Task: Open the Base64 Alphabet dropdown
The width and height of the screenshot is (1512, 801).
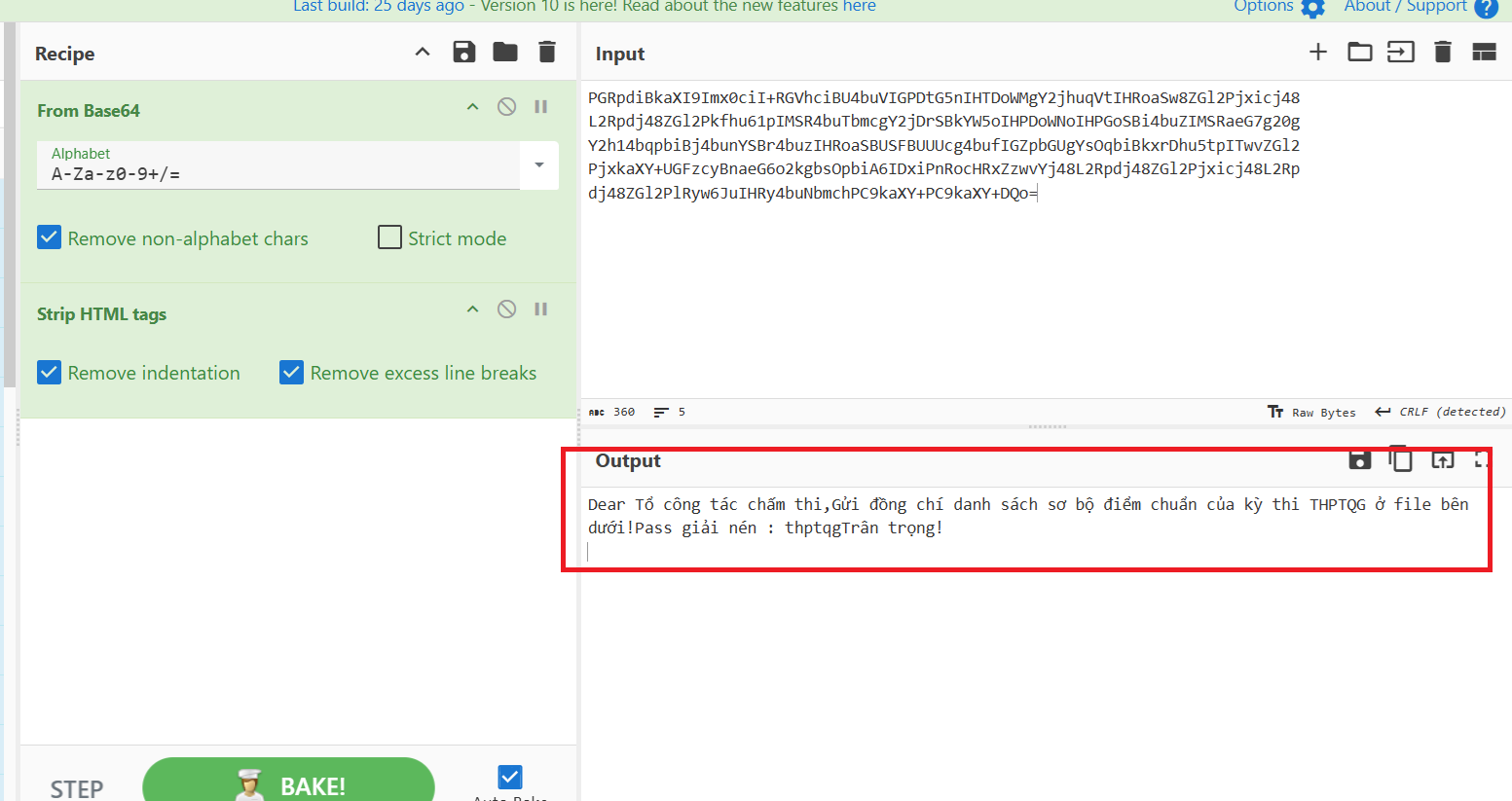Action: point(539,165)
